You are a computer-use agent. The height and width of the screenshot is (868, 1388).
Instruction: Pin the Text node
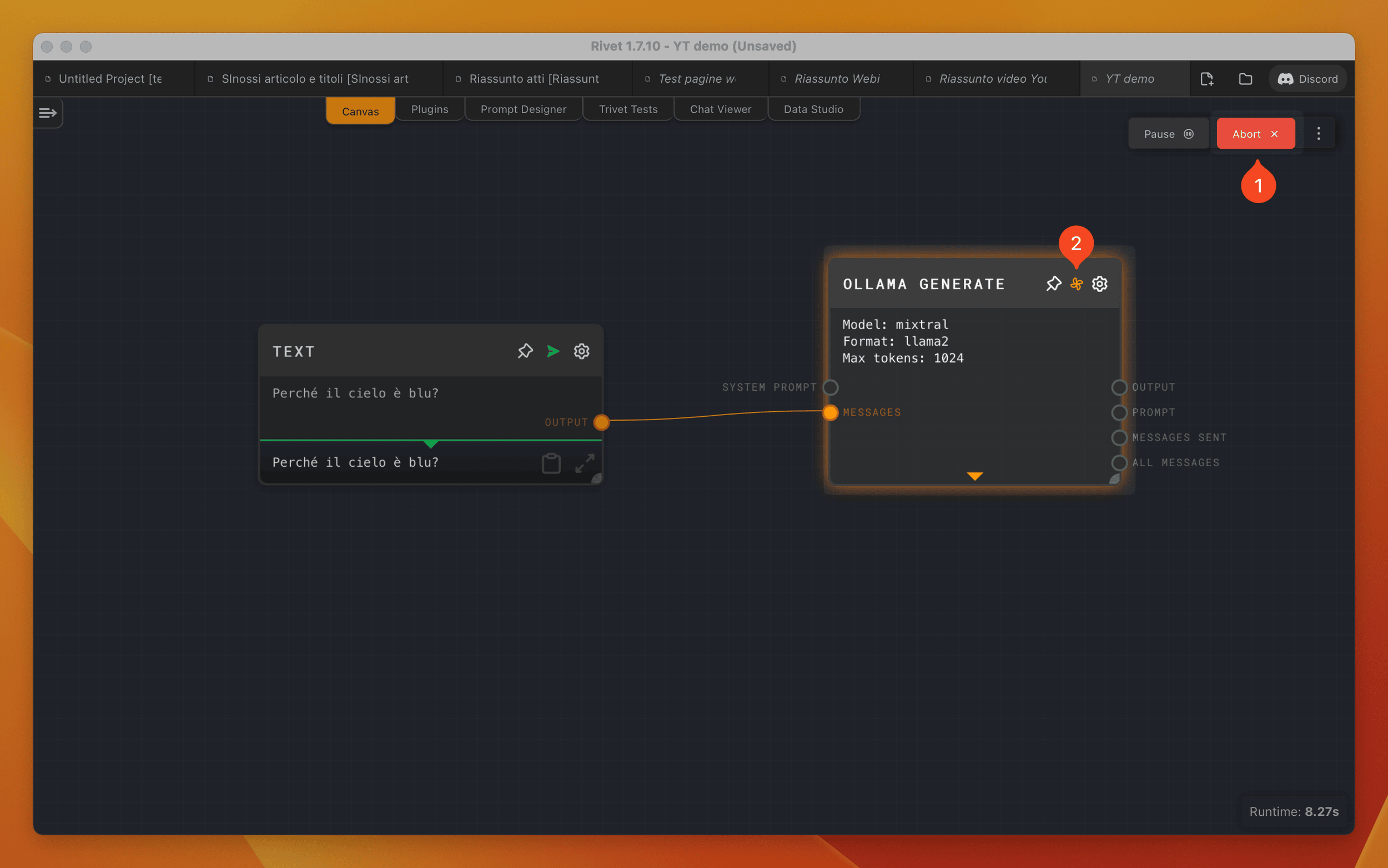click(525, 351)
